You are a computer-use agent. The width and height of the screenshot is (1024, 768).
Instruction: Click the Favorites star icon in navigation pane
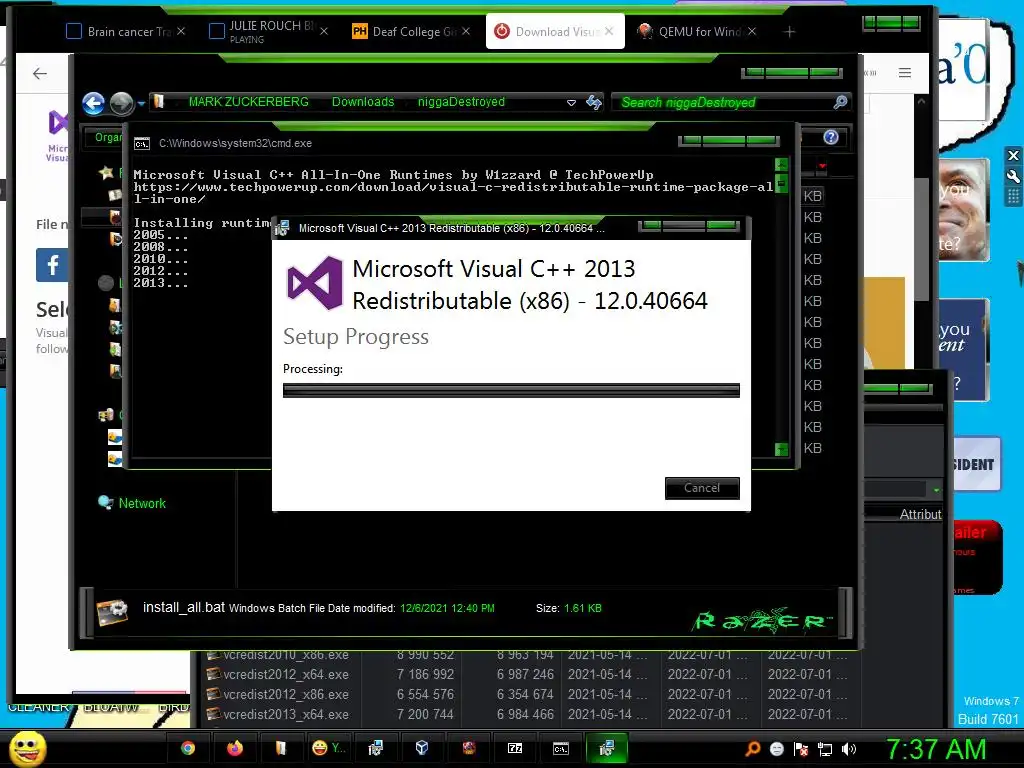click(x=106, y=172)
